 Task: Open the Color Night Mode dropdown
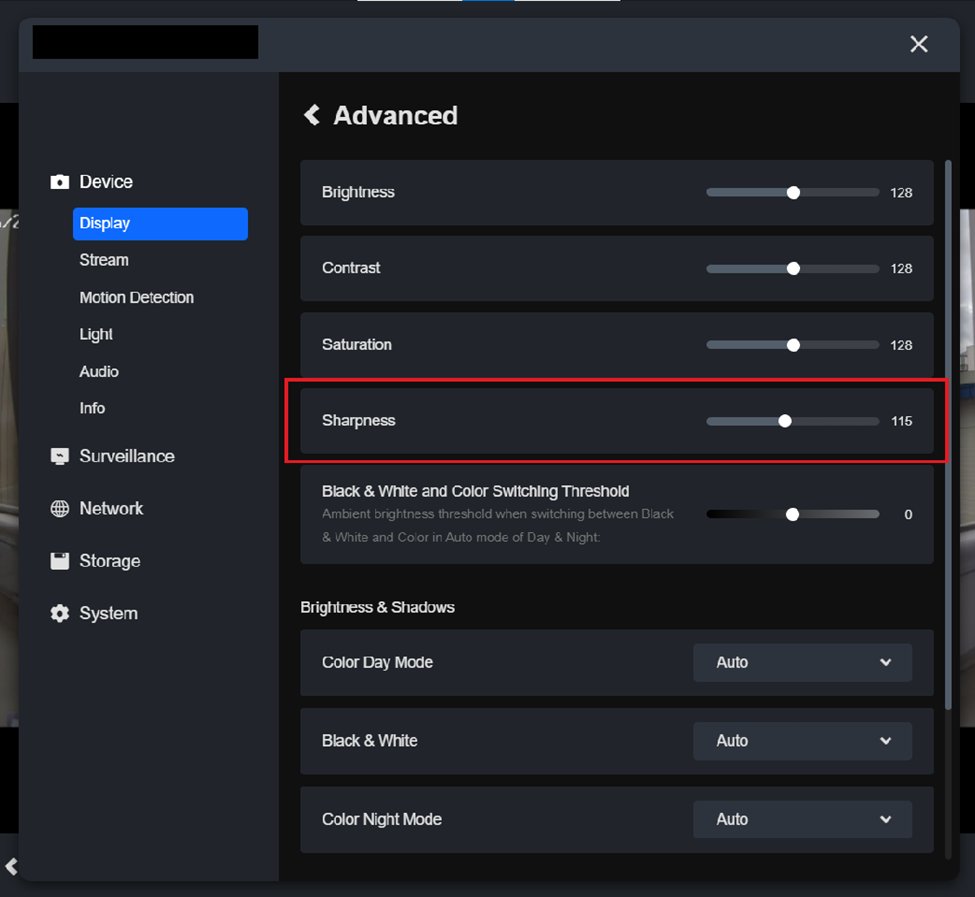(802, 819)
